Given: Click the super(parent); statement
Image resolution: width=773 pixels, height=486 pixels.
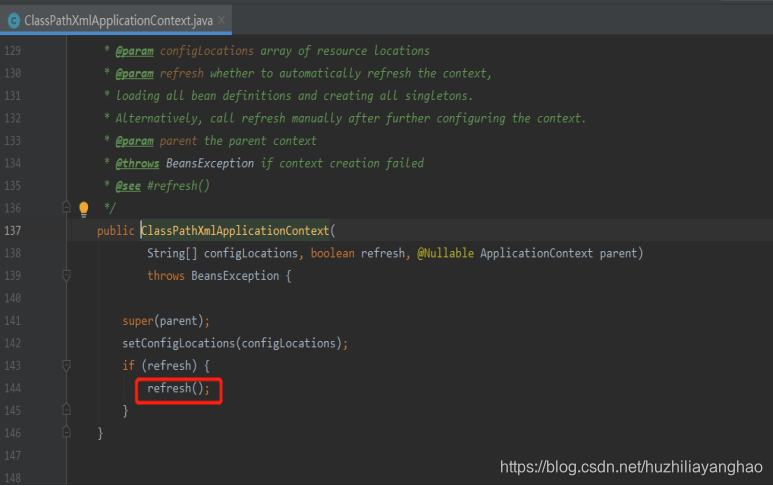Looking at the screenshot, I should (166, 321).
